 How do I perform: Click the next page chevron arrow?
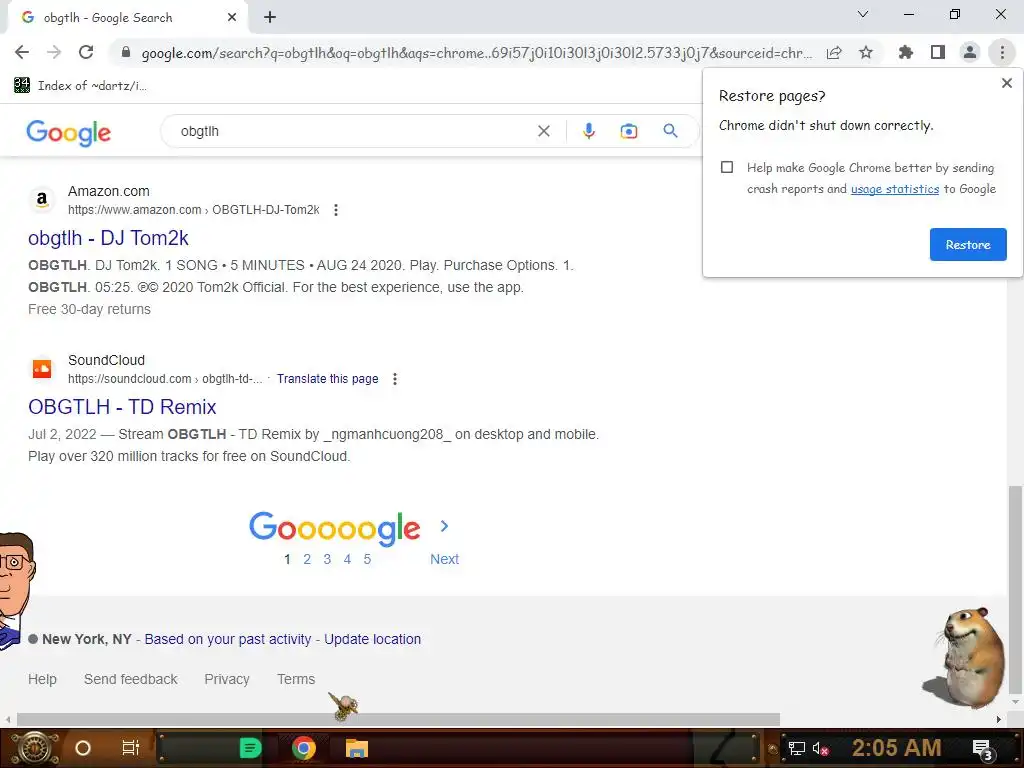coord(444,526)
